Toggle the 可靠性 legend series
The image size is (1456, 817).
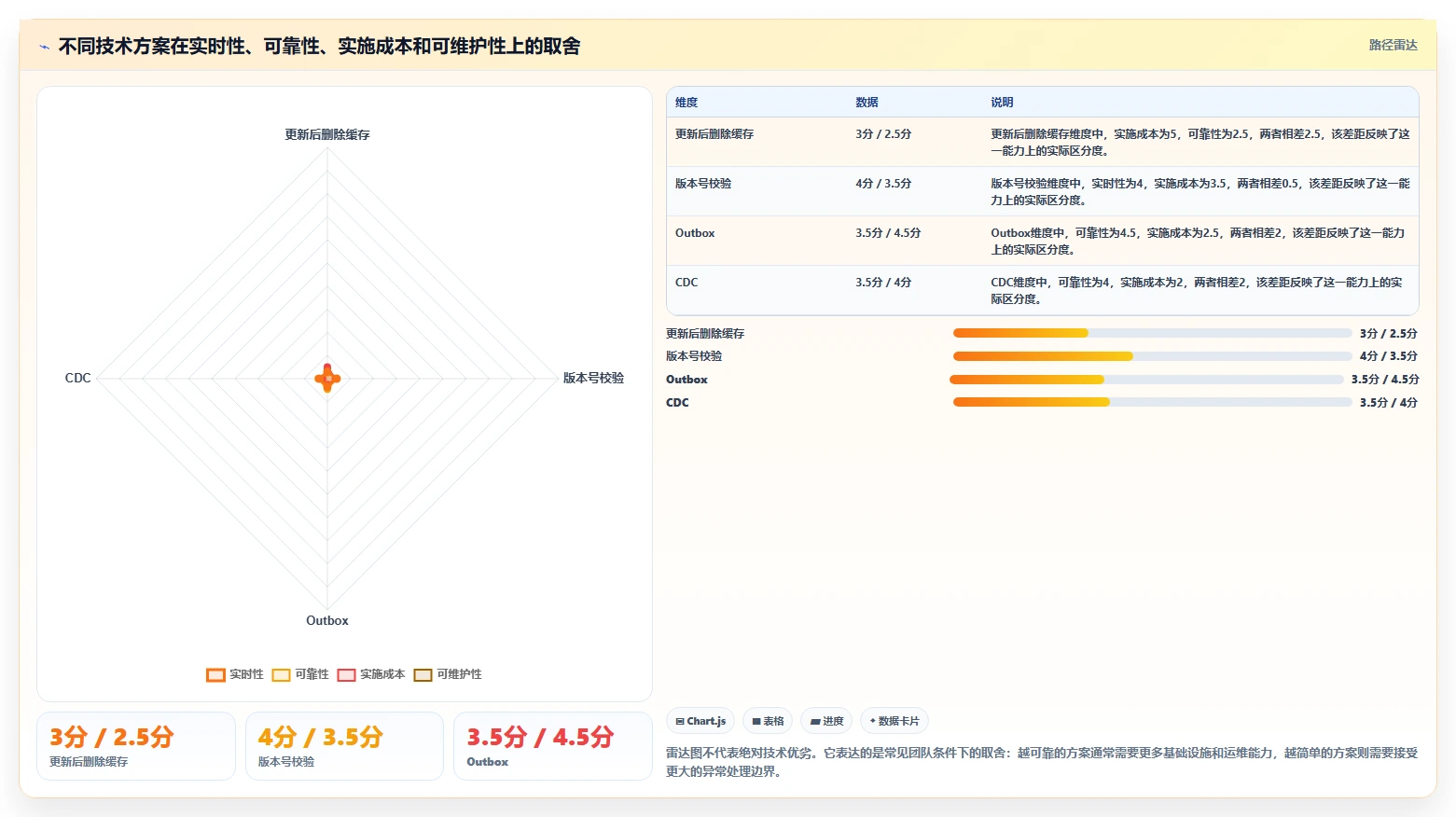300,674
